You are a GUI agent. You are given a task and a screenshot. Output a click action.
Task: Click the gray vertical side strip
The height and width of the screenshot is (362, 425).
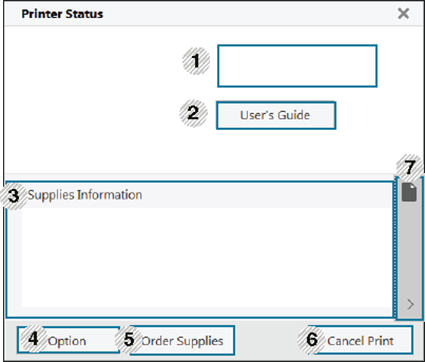point(410,248)
